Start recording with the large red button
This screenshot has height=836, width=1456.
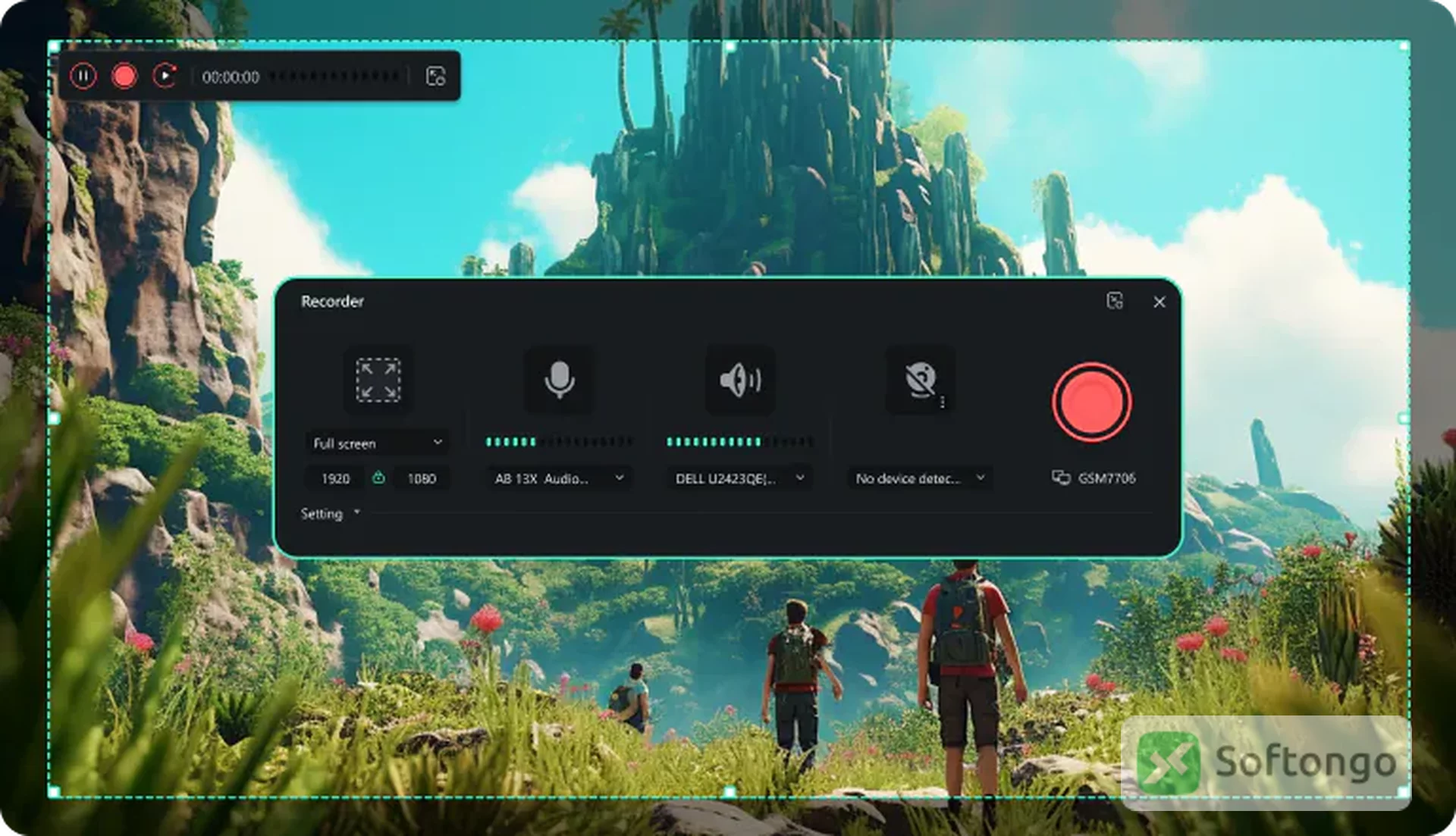(1092, 402)
